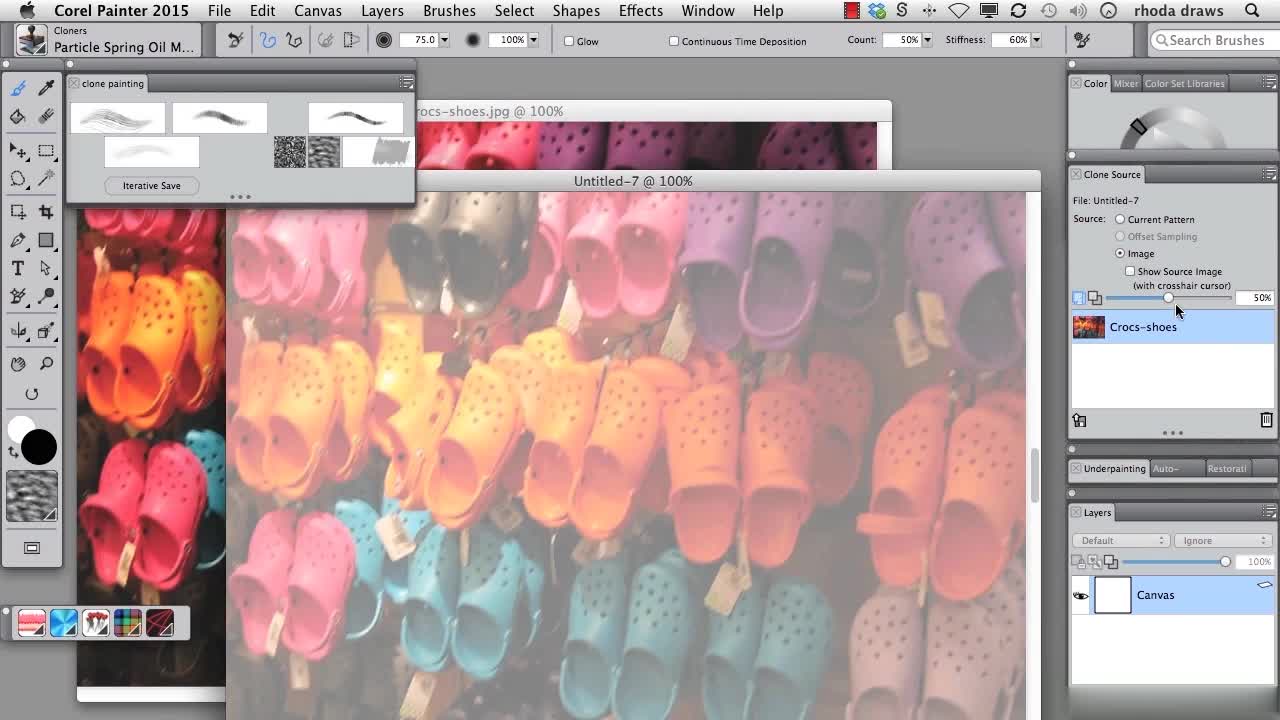
Task: Select the Dropper tool
Action: [46, 89]
